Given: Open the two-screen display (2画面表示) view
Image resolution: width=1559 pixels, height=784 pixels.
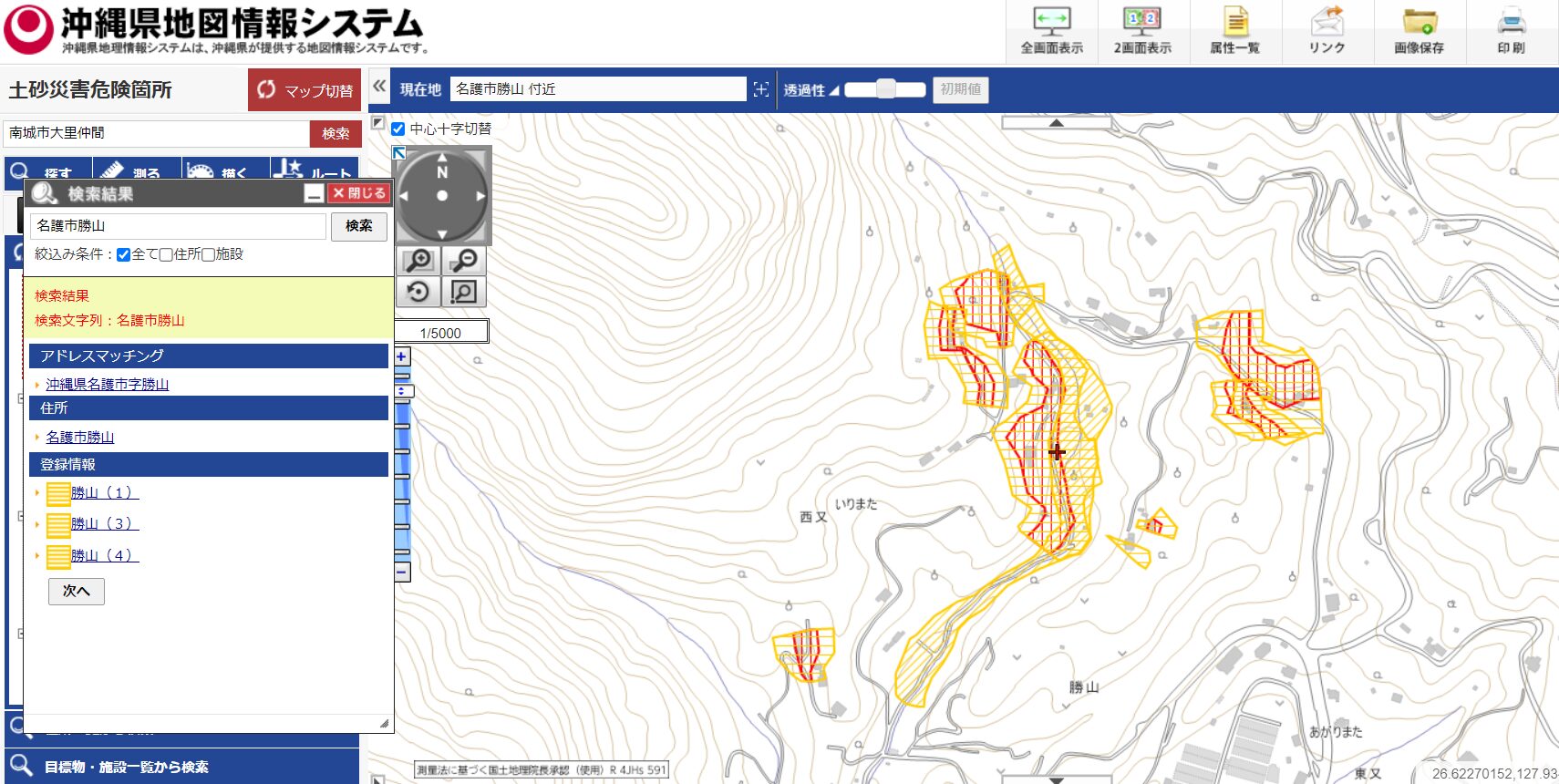Looking at the screenshot, I should point(1142,30).
